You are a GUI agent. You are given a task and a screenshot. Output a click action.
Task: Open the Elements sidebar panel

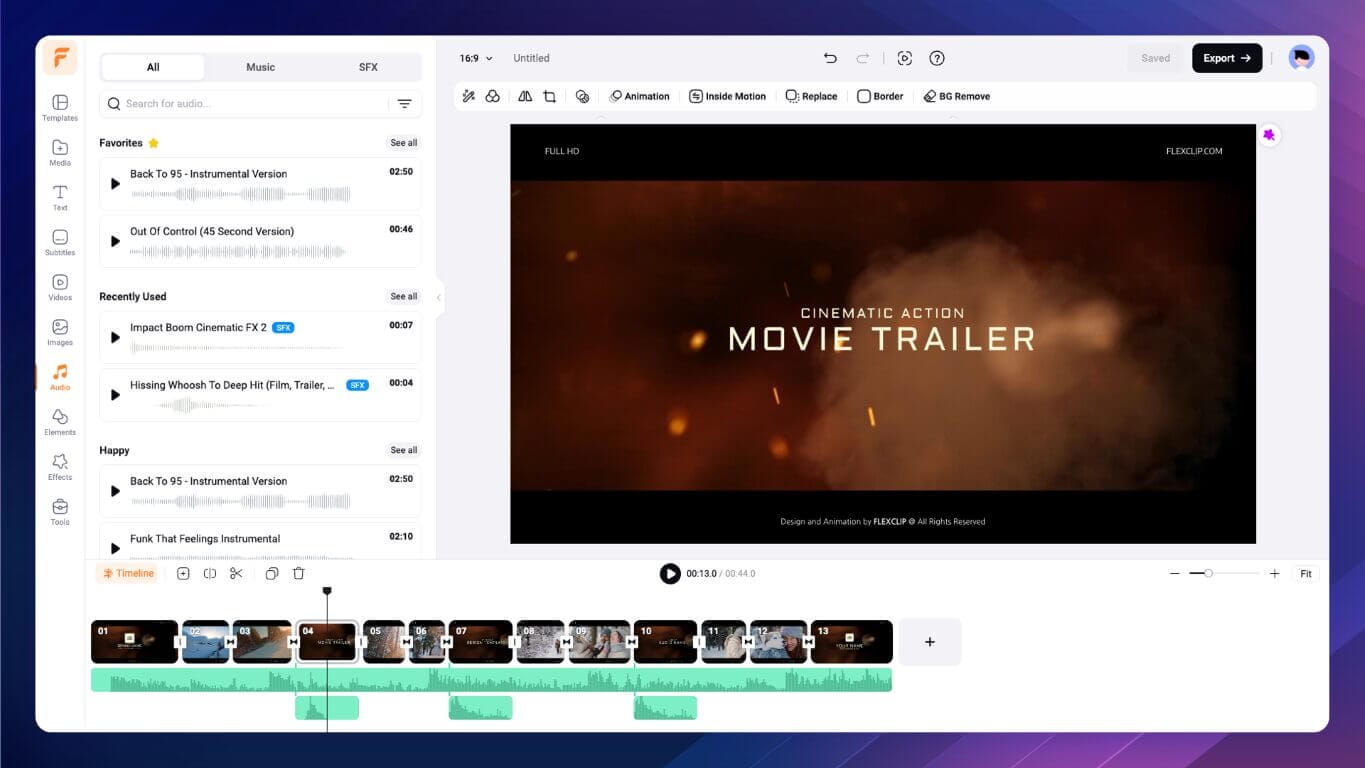click(60, 422)
